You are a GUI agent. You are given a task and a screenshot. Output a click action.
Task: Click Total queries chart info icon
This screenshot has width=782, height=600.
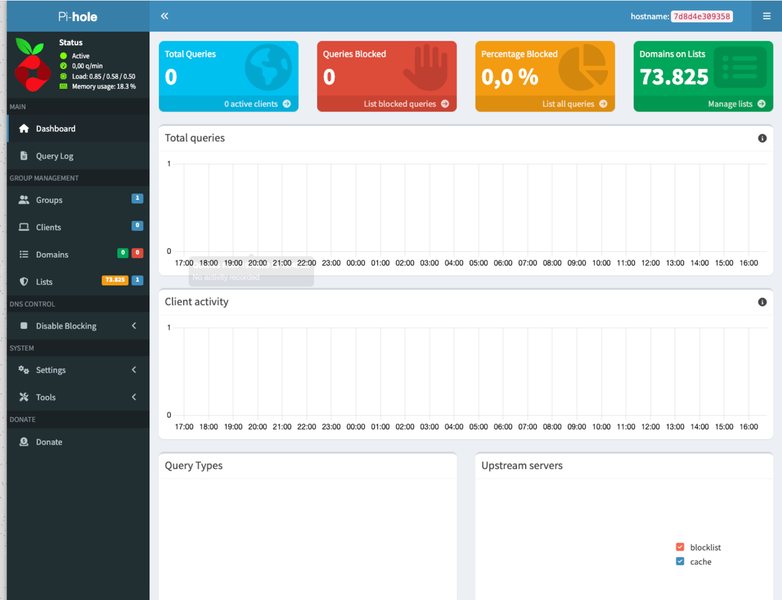click(762, 138)
